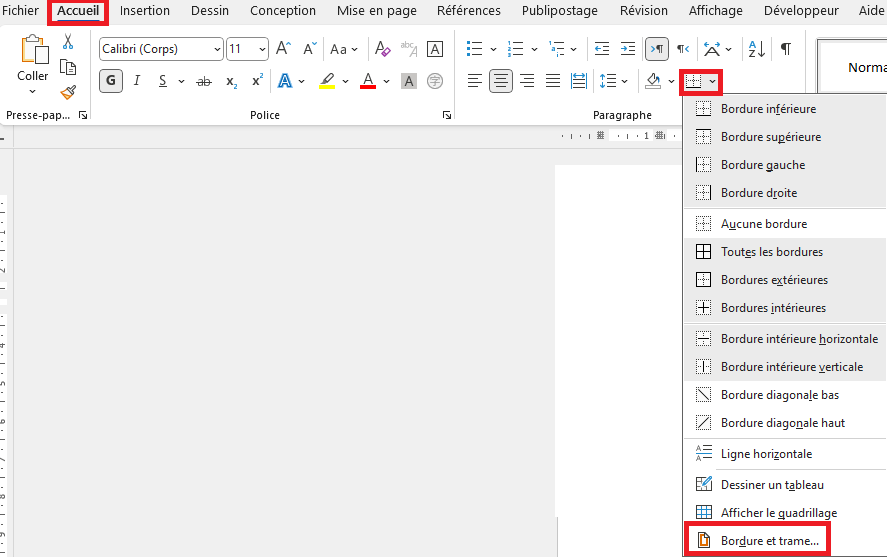This screenshot has height=557, width=887.
Task: Expand the numbered list dropdown arrow
Action: (534, 50)
